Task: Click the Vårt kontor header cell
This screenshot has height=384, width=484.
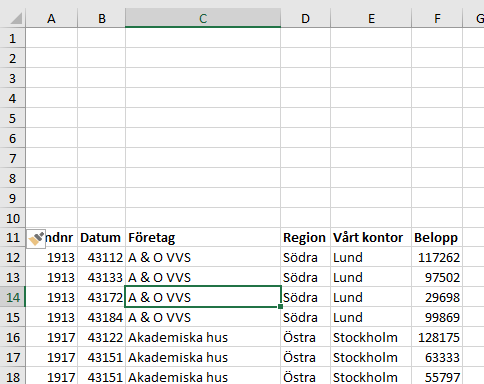Action: click(371, 237)
